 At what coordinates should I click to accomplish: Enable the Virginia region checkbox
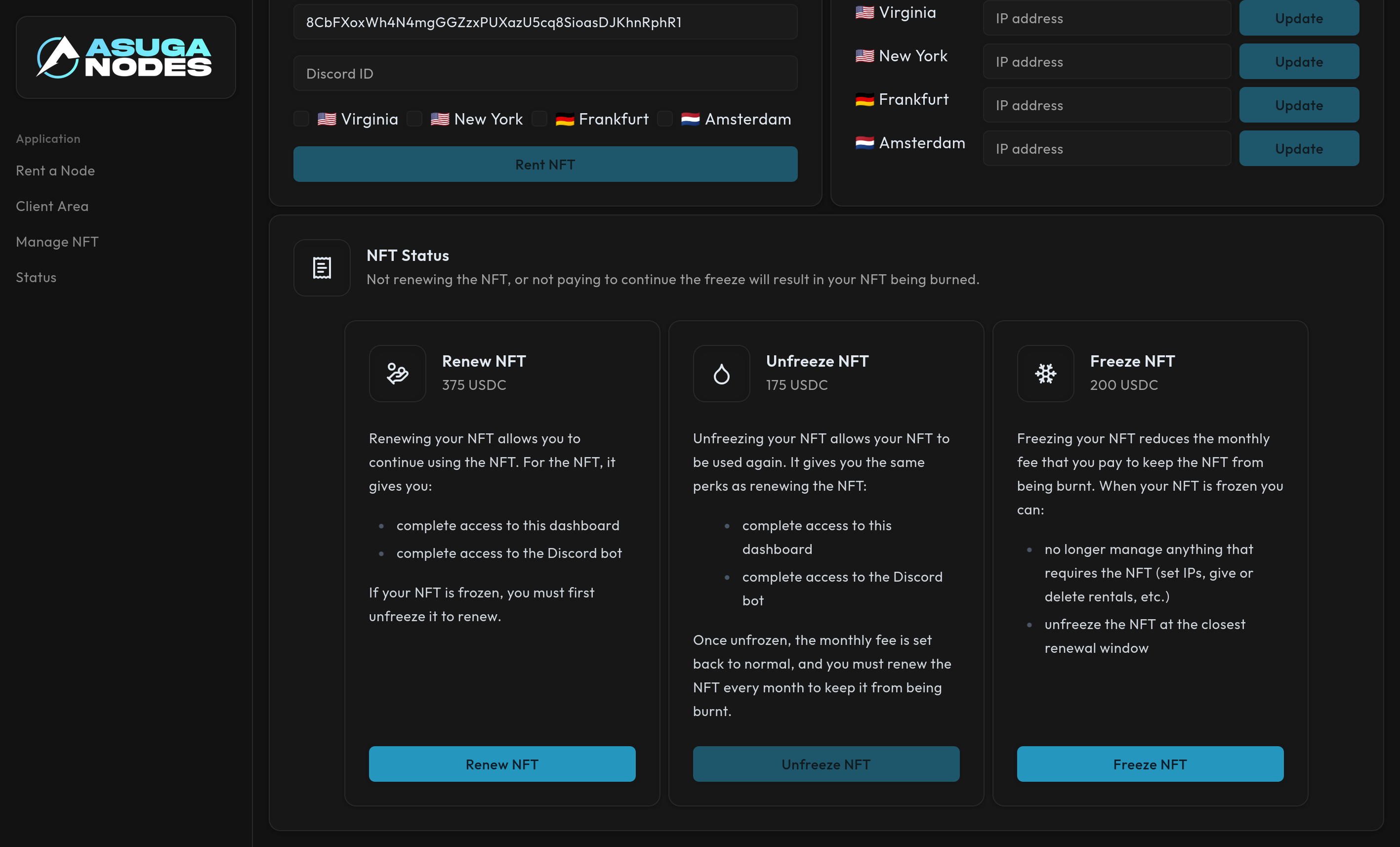pyautogui.click(x=301, y=119)
